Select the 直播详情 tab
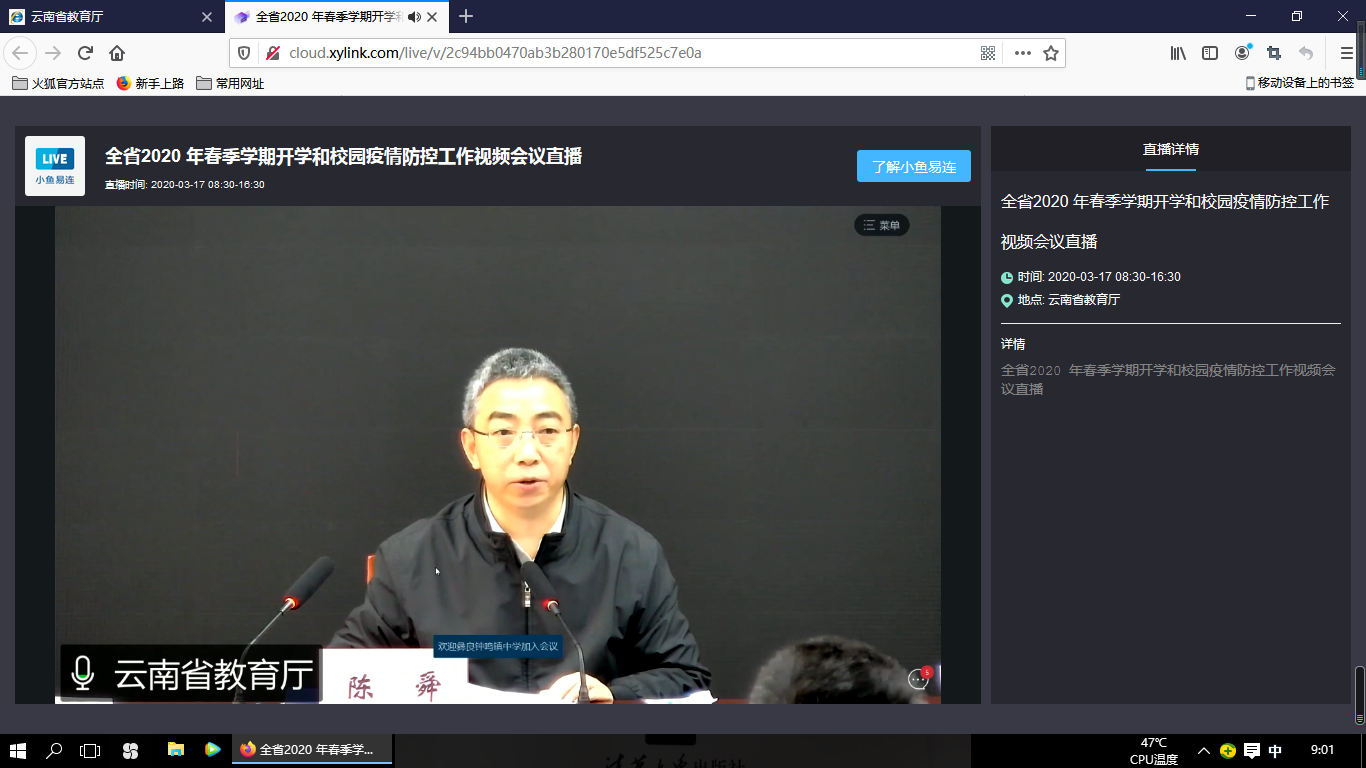1366x768 pixels. point(1170,149)
